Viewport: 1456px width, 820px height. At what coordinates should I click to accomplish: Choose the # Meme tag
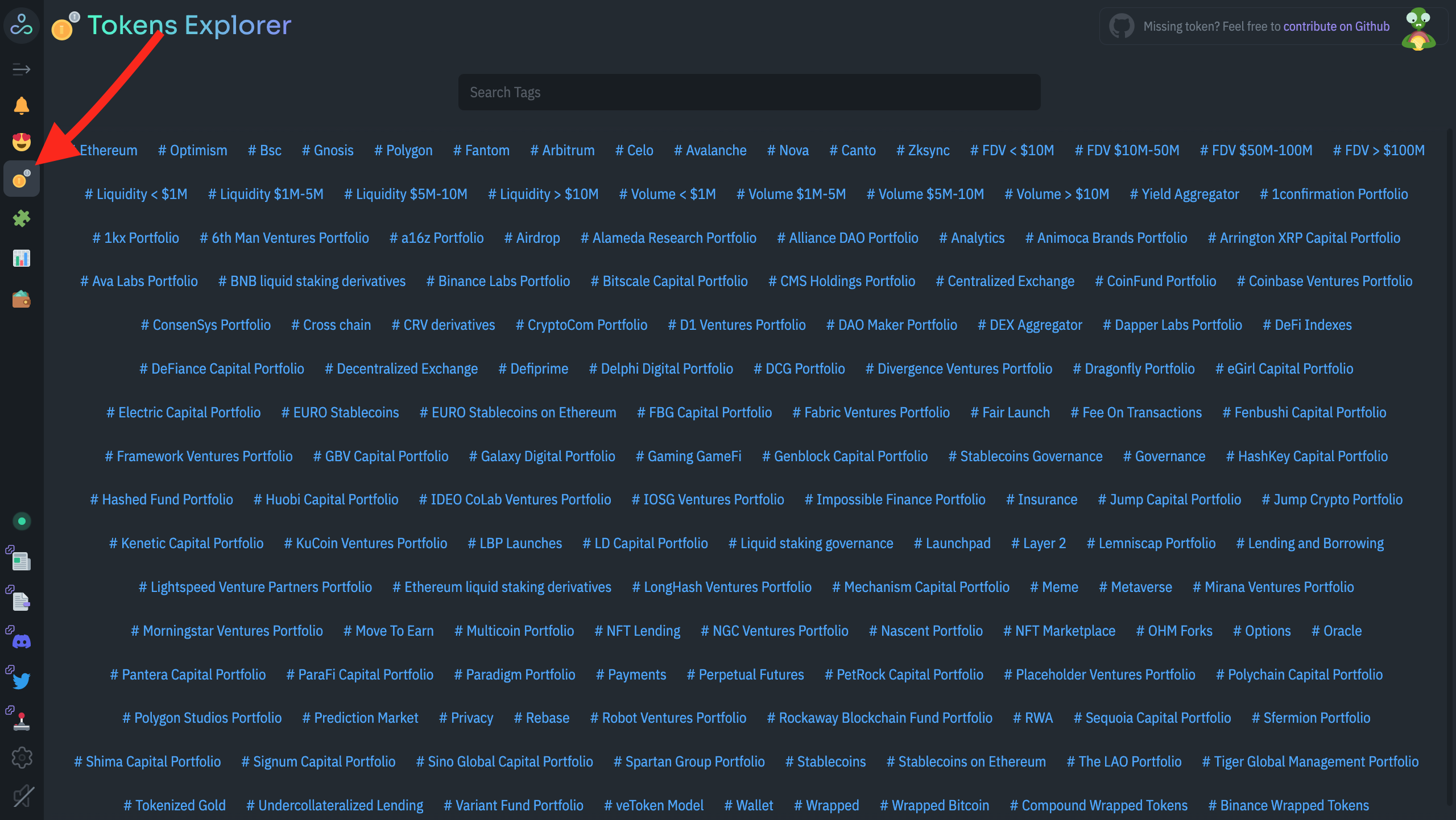tap(1054, 587)
